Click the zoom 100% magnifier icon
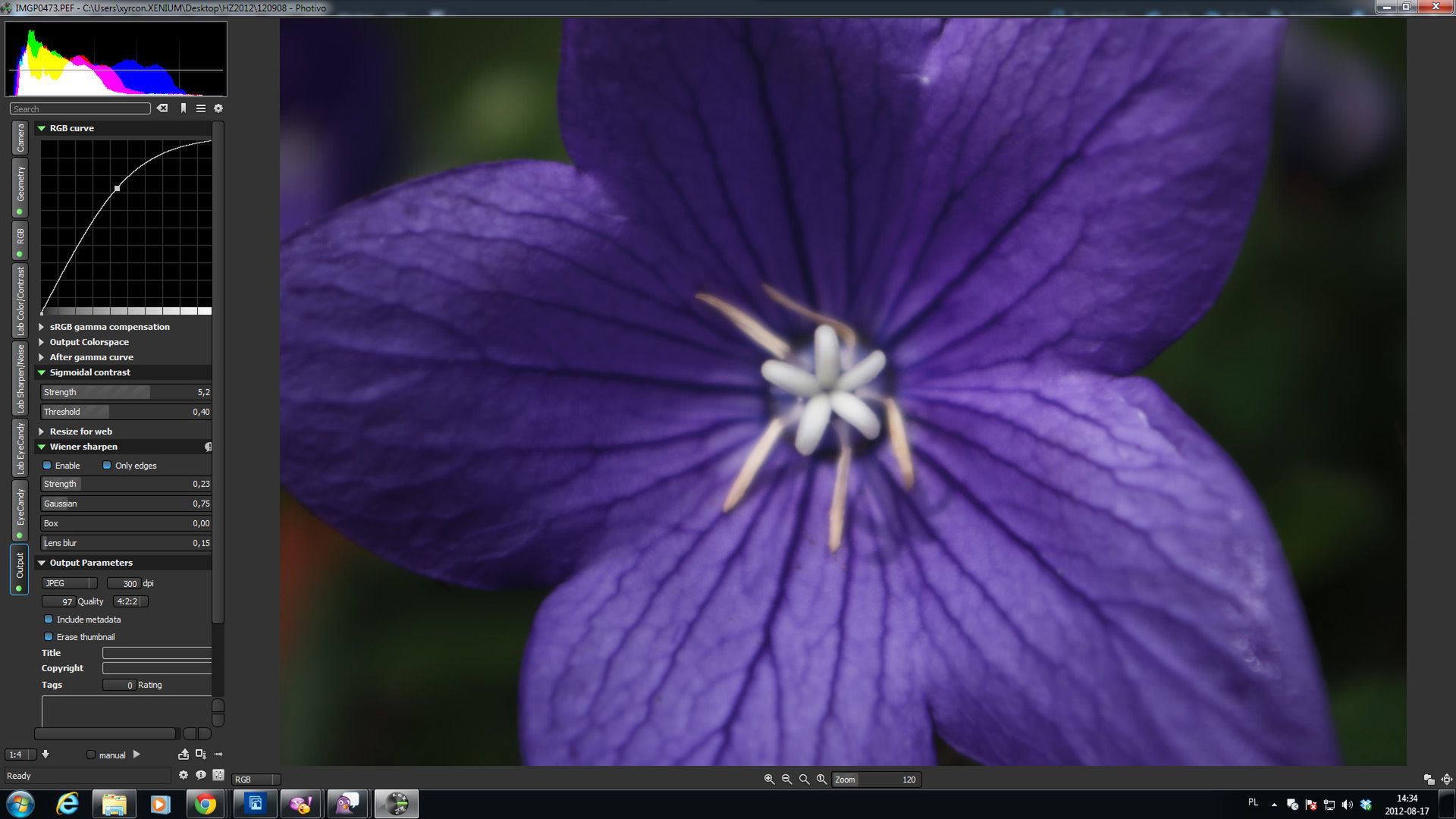The width and height of the screenshot is (1456, 819). pyautogui.click(x=821, y=780)
